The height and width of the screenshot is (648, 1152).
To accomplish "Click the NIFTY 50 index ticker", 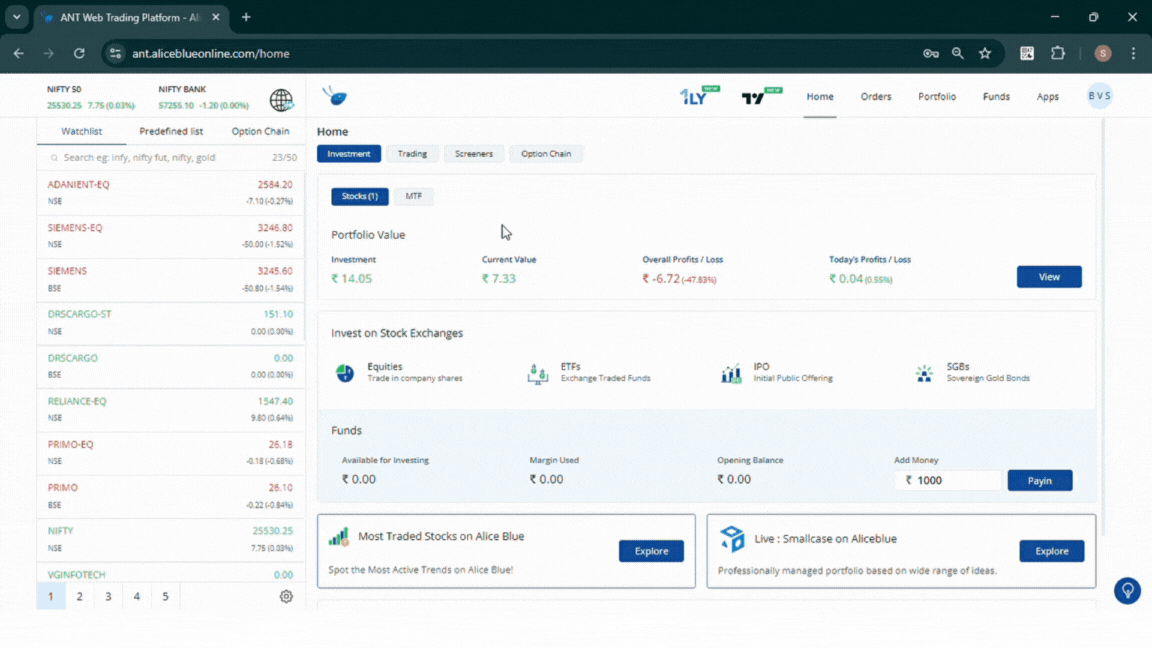I will click(91, 97).
